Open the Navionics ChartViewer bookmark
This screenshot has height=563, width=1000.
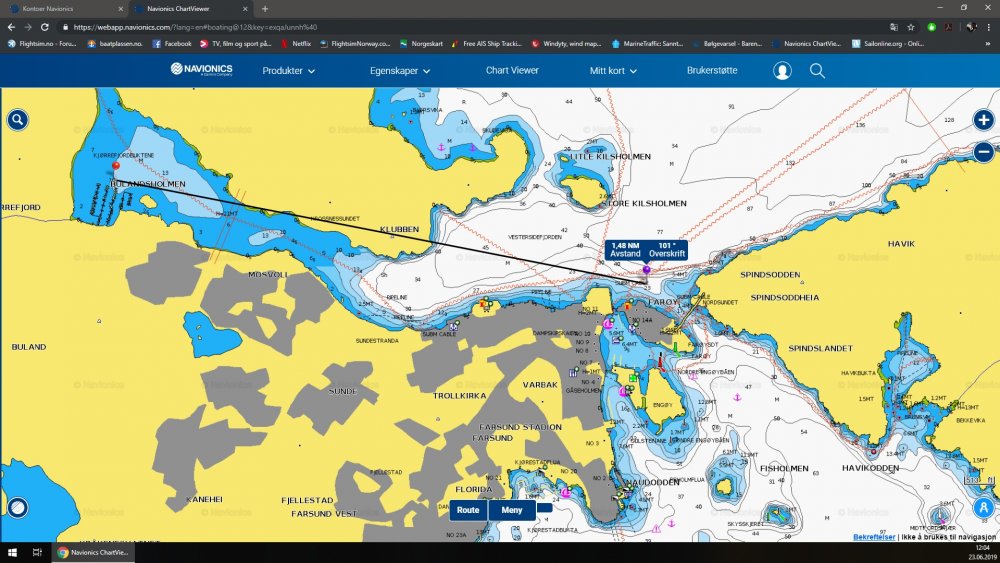click(x=807, y=44)
